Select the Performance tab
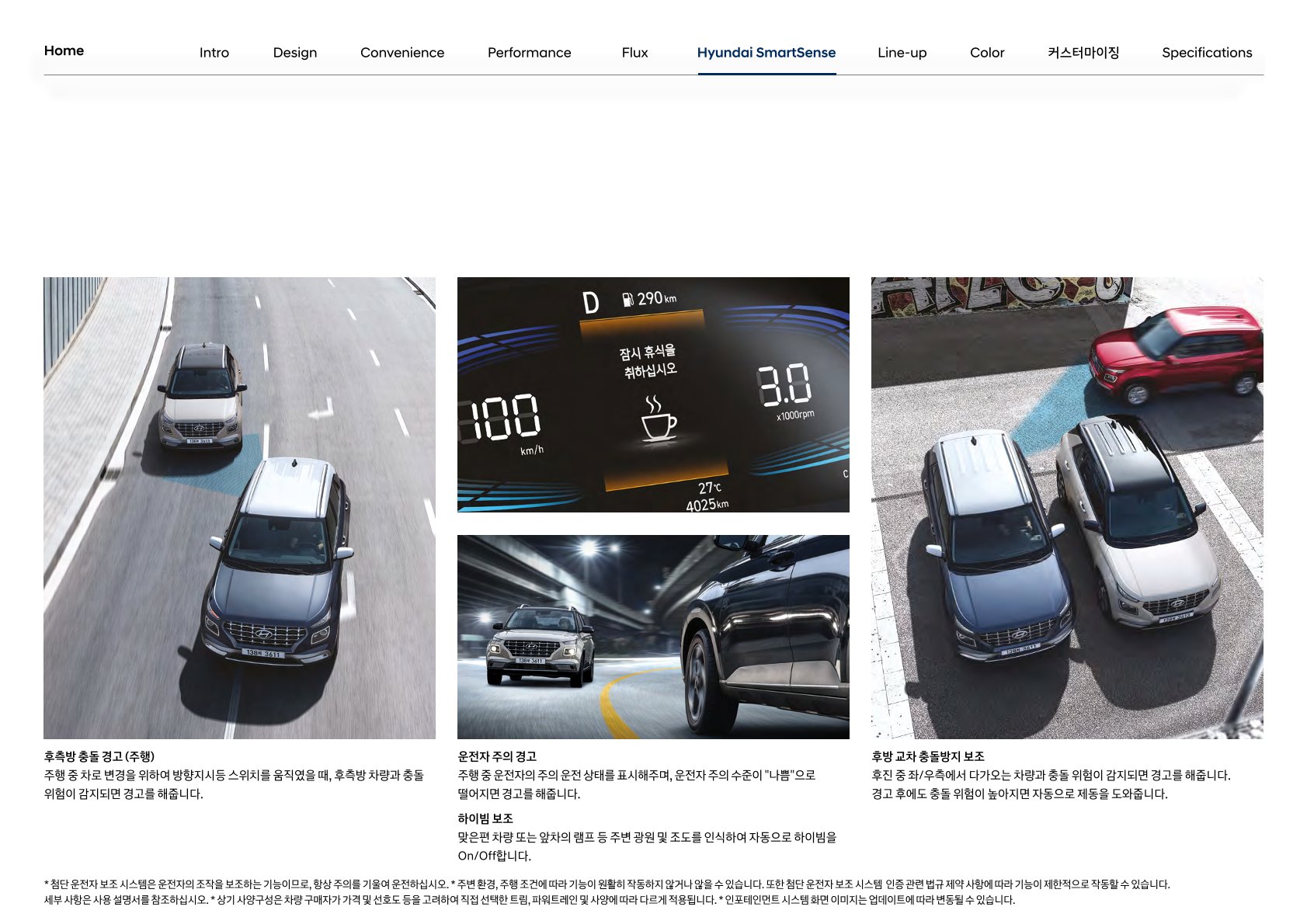 [x=529, y=53]
